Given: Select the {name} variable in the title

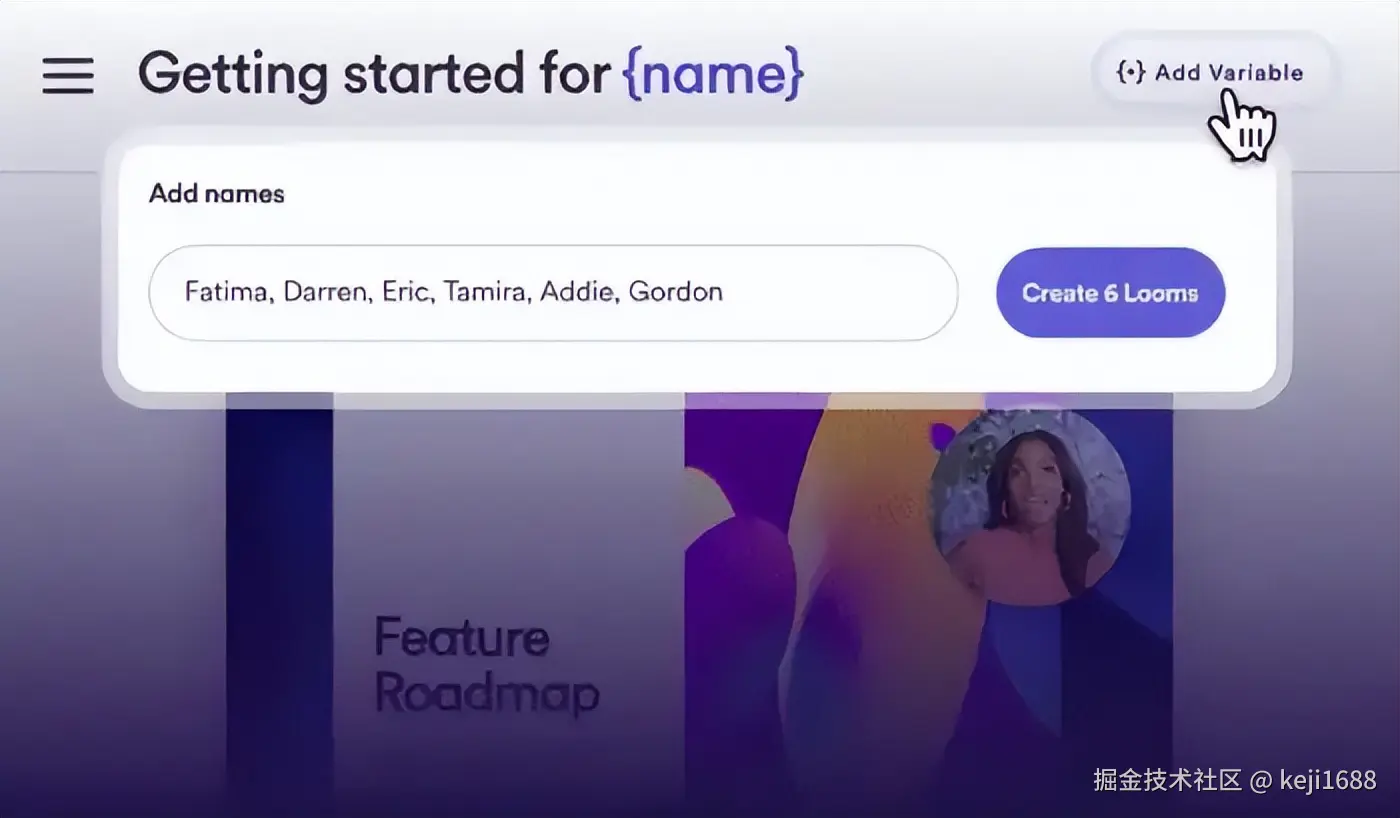Looking at the screenshot, I should click(x=713, y=74).
